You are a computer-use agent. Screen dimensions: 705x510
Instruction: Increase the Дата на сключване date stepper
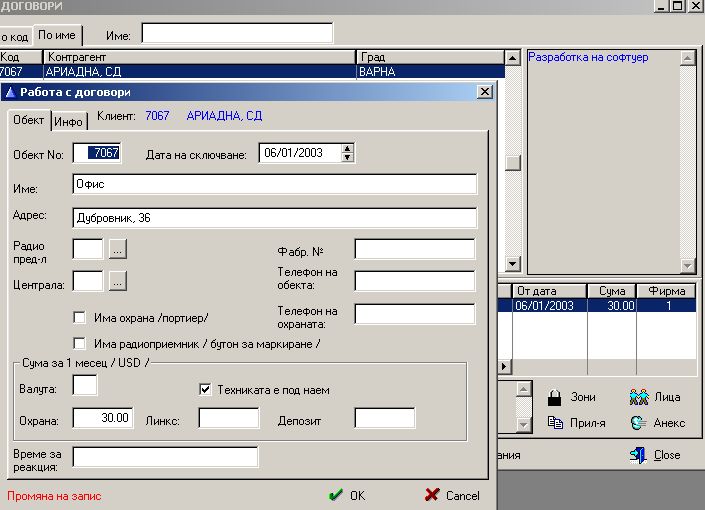pyautogui.click(x=347, y=149)
